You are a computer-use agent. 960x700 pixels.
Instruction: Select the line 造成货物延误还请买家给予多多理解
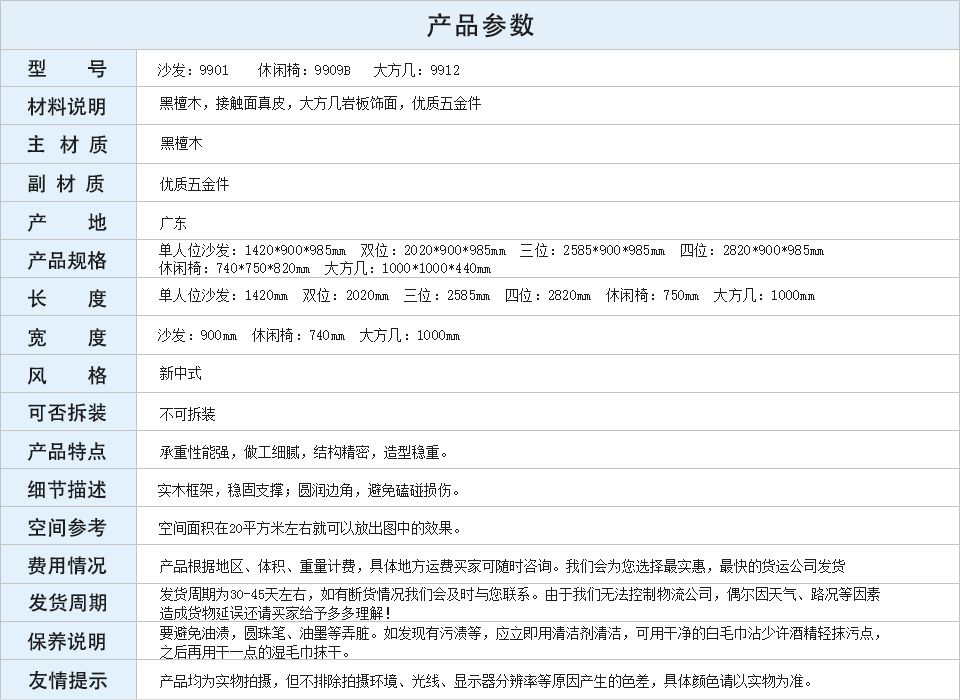pyautogui.click(x=275, y=613)
